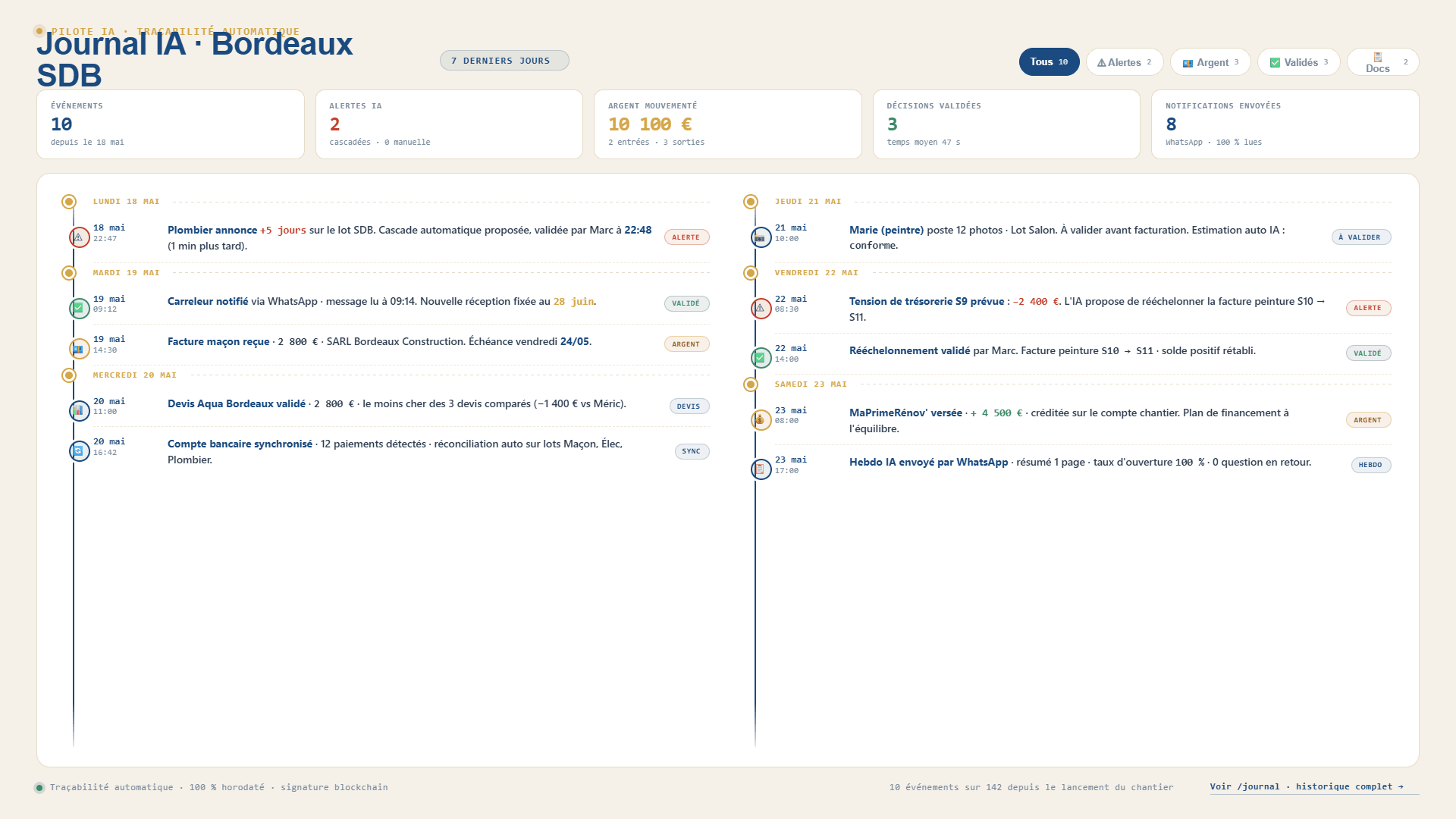Click the Samedi 23 mai timeline marker
The width and height of the screenshot is (1456, 819).
[x=751, y=384]
